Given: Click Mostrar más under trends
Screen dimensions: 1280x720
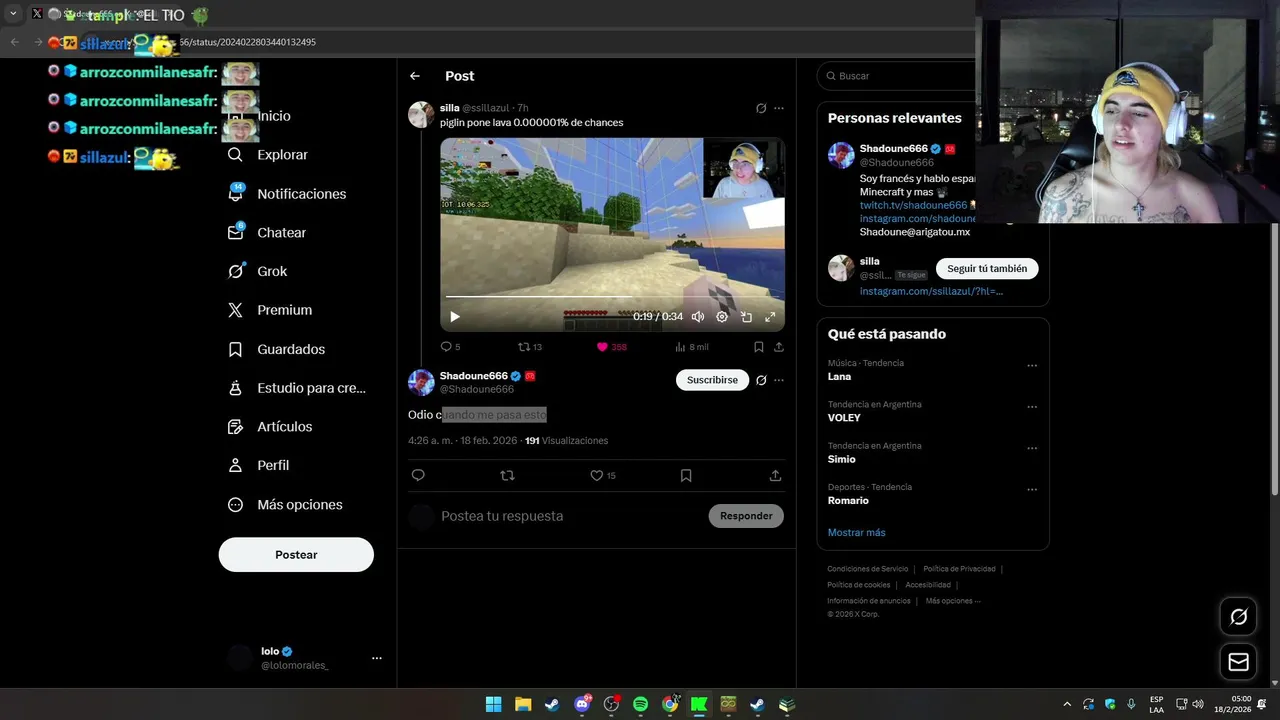Looking at the screenshot, I should point(856,533).
